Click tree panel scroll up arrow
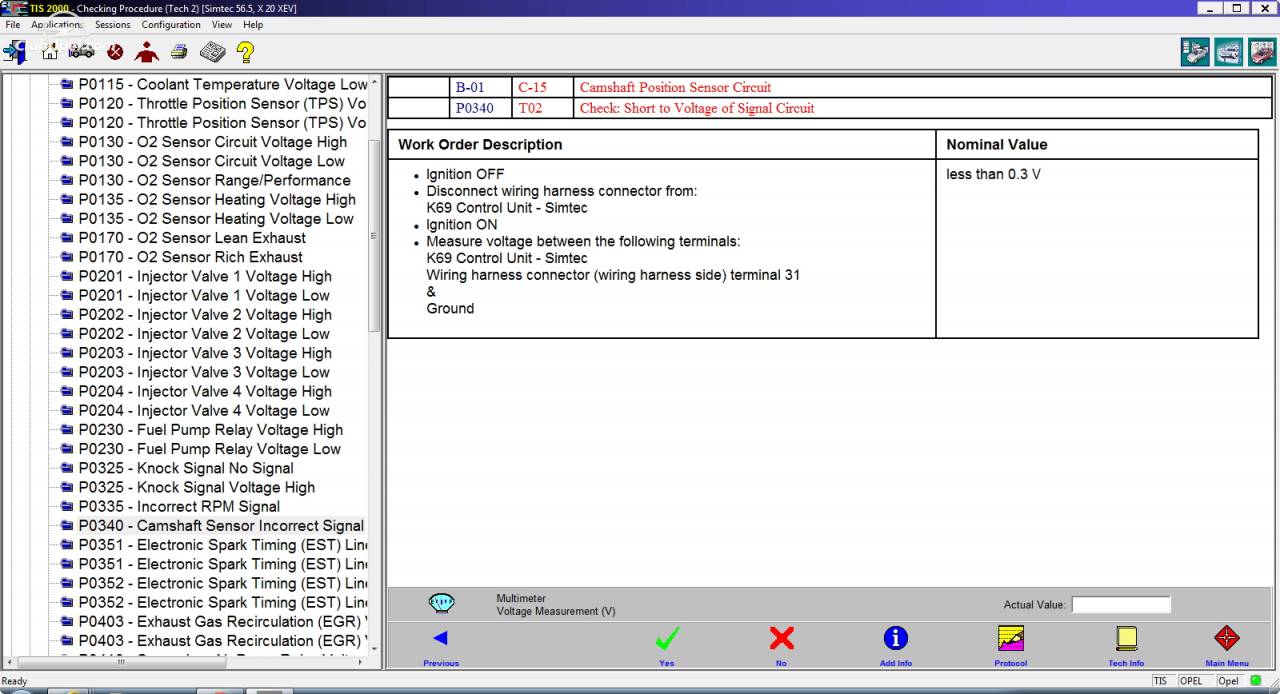Screen dimensions: 1280x694 click(375, 82)
